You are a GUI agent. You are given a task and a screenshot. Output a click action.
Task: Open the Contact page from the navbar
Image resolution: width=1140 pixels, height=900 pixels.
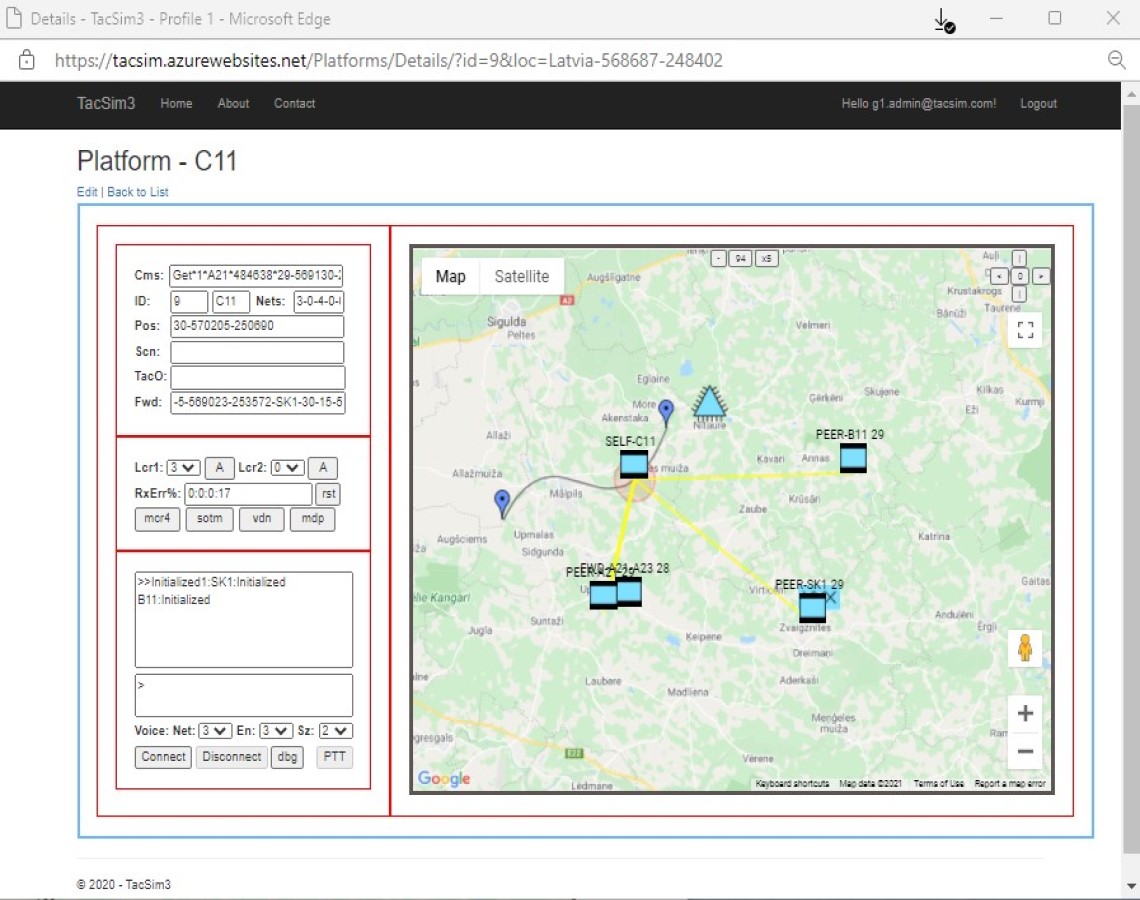pyautogui.click(x=293, y=103)
